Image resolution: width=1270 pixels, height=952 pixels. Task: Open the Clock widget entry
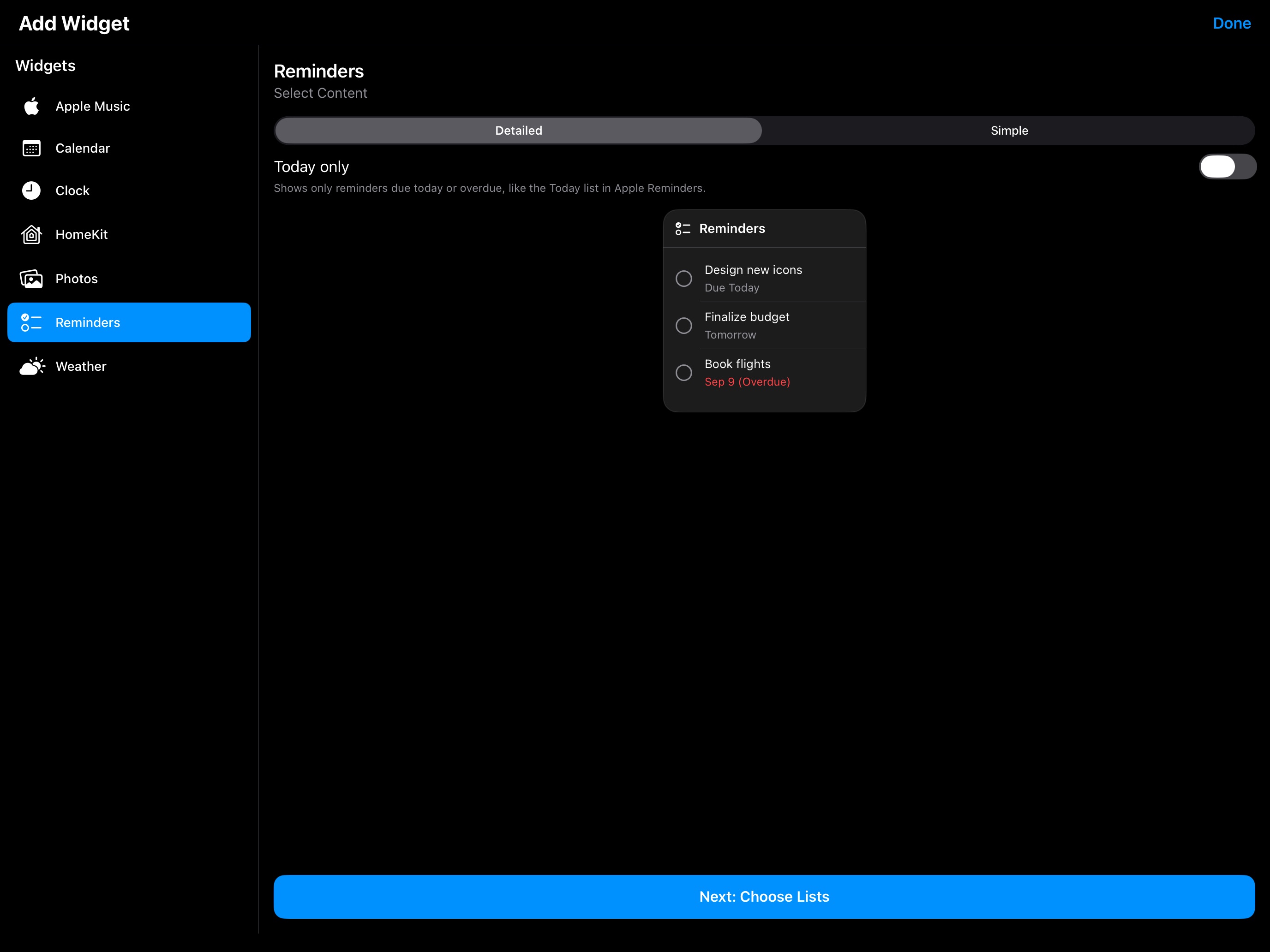pyautogui.click(x=129, y=190)
